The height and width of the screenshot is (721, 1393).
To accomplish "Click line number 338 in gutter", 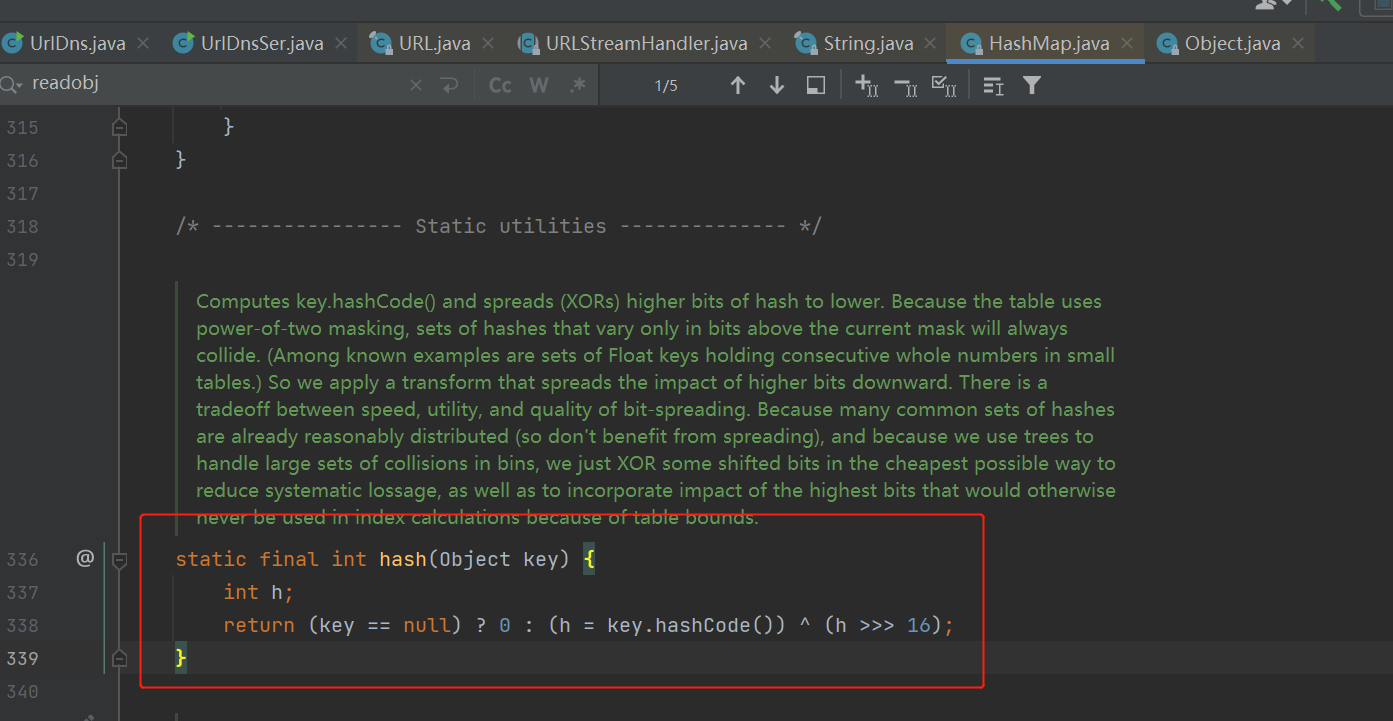I will [22, 625].
